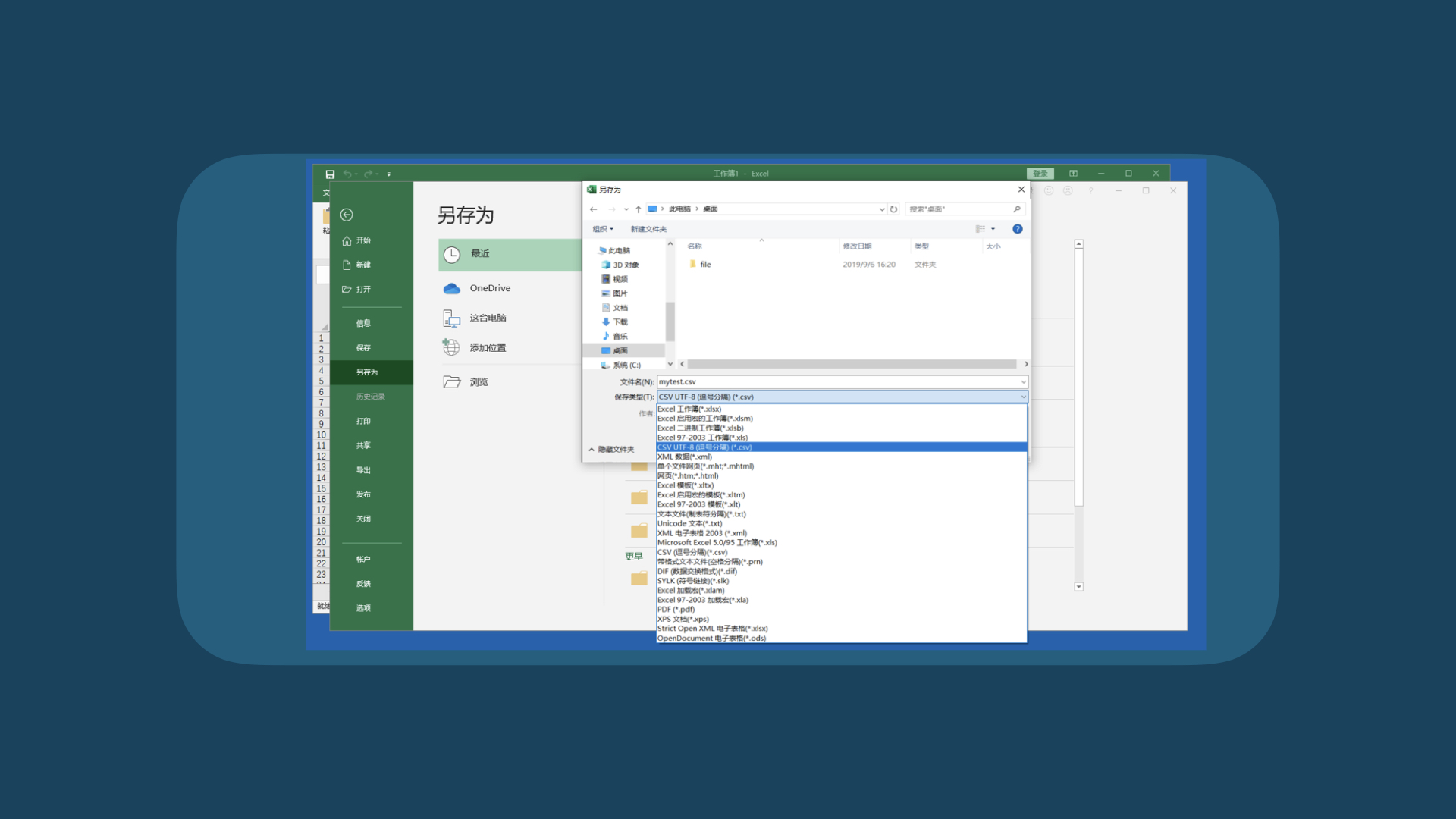1456x819 pixels.
Task: Select the 最近 recent location with clock icon
Action: point(510,254)
